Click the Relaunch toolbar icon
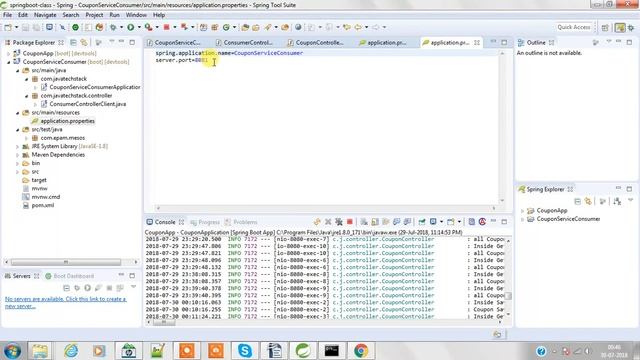The height and width of the screenshot is (360, 640). click(x=184, y=27)
